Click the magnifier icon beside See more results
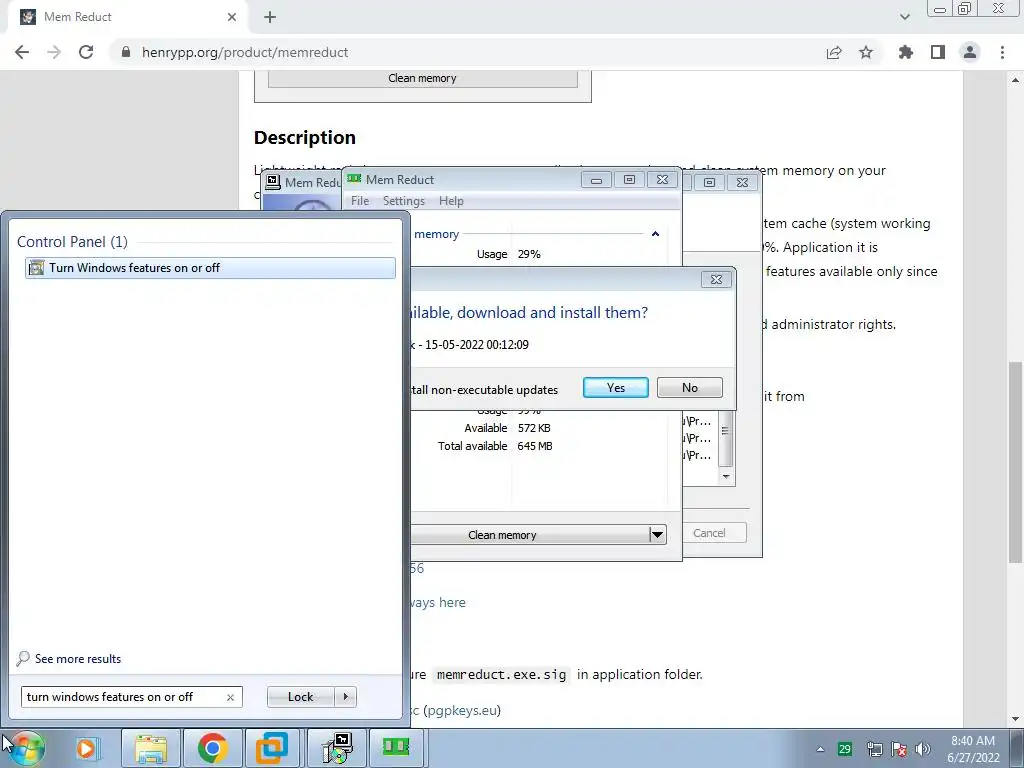 tap(23, 658)
